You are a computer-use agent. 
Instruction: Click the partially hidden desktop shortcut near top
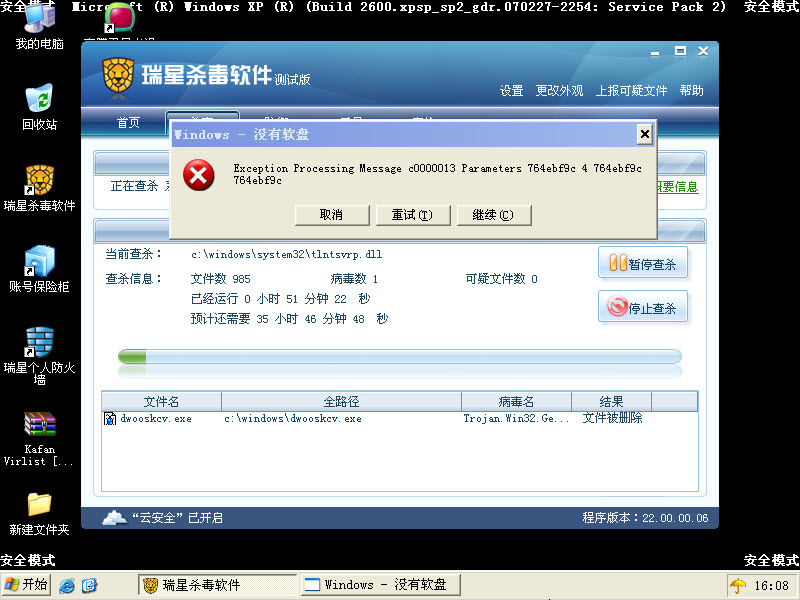tap(119, 20)
